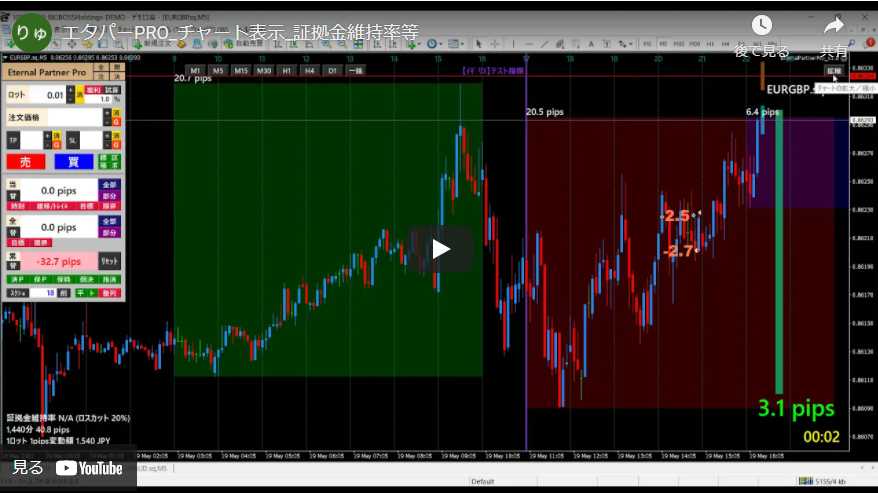Click the orange -2.7 marker on chart
Viewport: 878px width, 493px height.
pyautogui.click(x=679, y=251)
